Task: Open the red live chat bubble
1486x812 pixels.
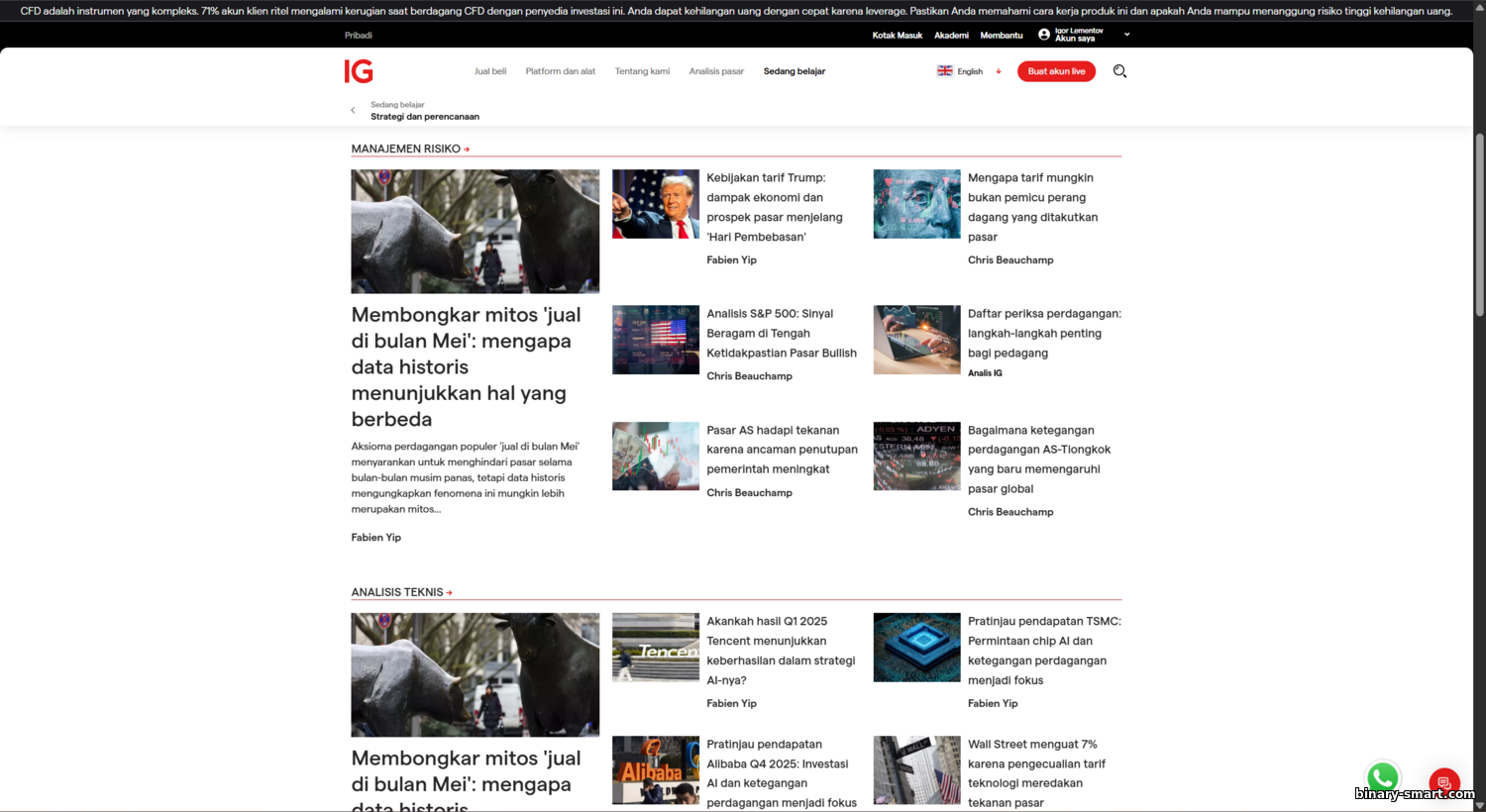Action: 1443,782
